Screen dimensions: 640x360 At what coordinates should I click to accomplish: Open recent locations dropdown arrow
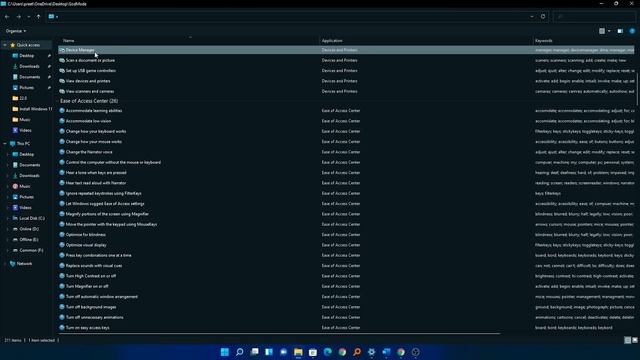(x=29, y=17)
